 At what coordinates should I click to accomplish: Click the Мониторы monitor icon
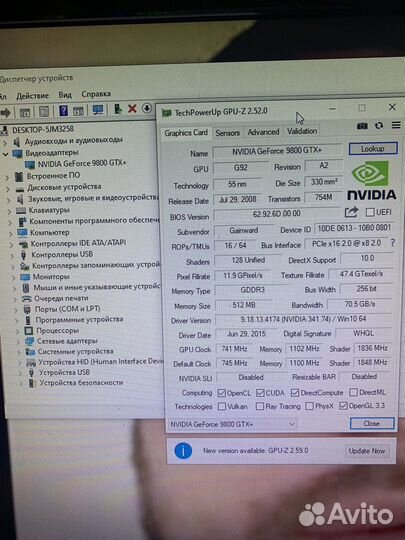pyautogui.click(x=25, y=277)
